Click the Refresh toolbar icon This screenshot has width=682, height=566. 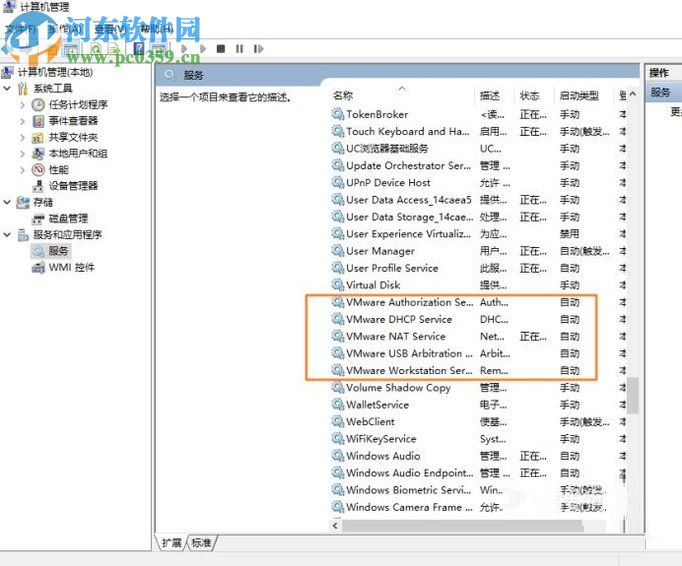pos(97,48)
